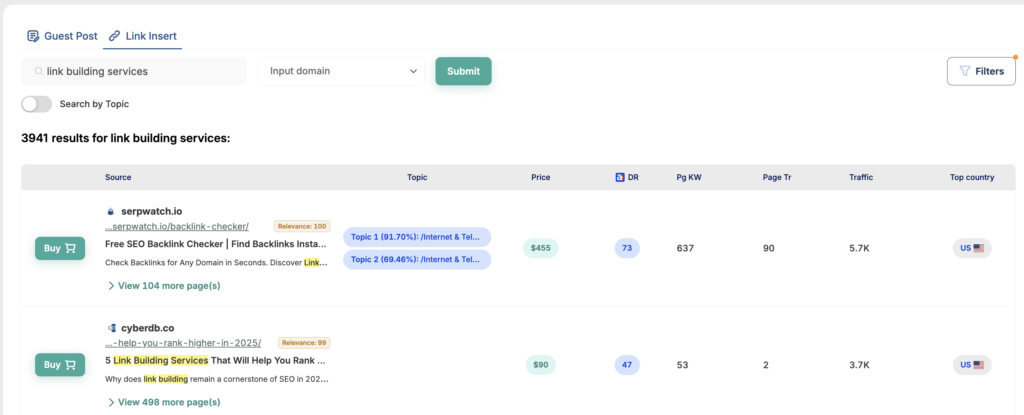Viewport: 1024px width, 415px height.
Task: Click the Relevance: 100 badge
Action: tap(302, 227)
